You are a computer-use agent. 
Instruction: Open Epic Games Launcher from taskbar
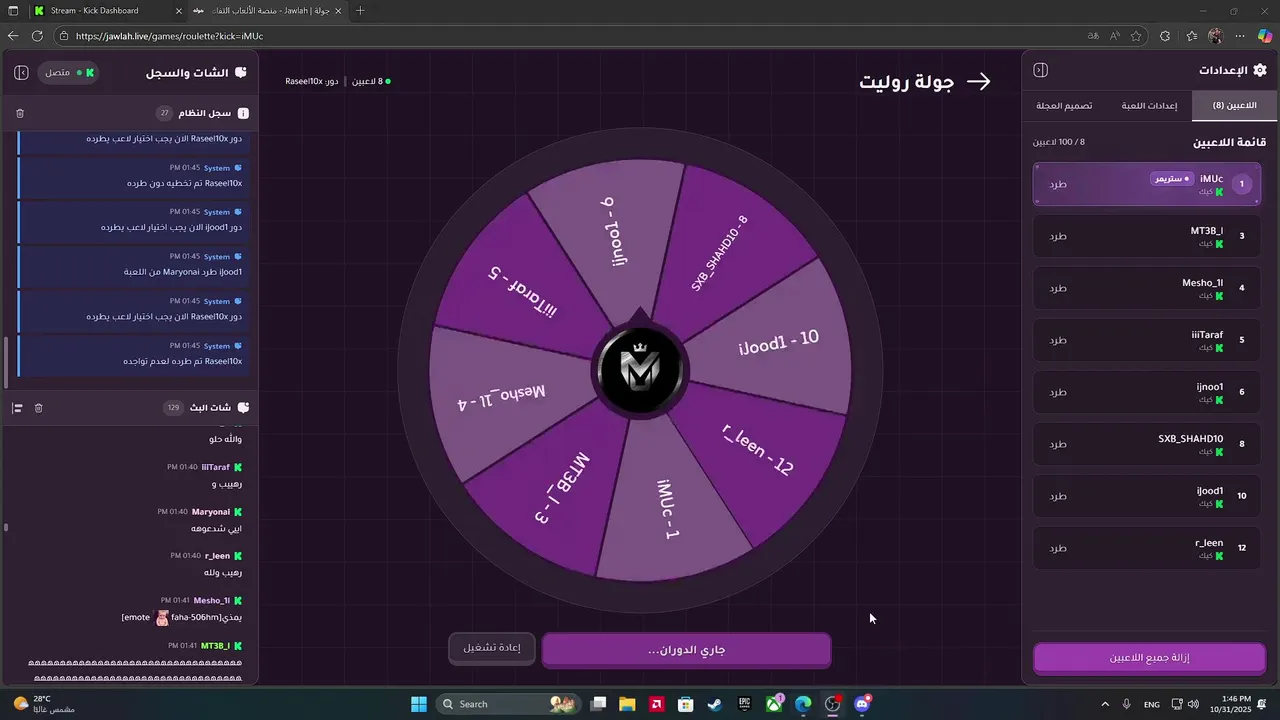(744, 704)
